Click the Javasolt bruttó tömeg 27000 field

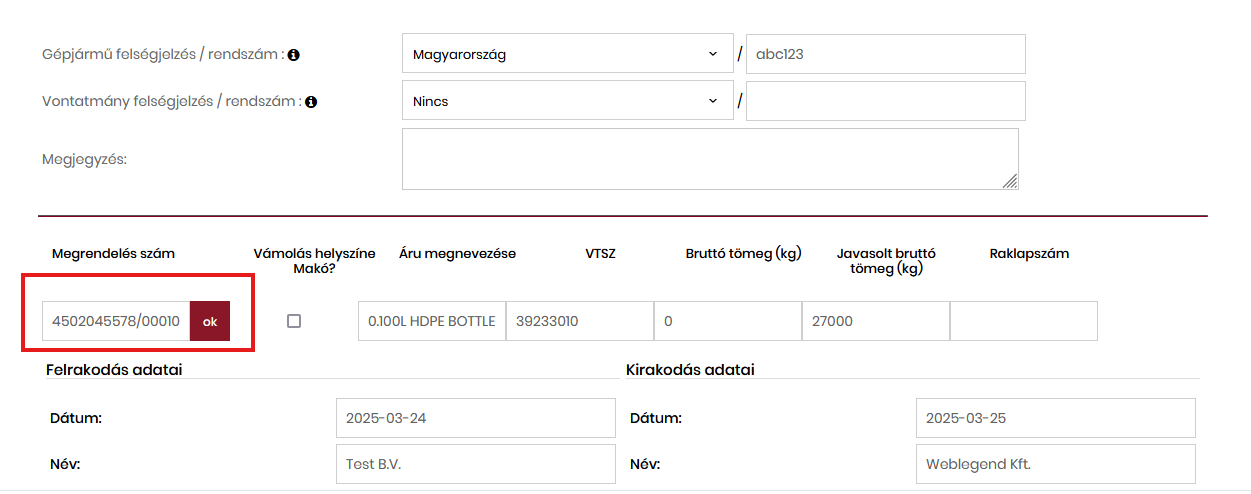[875, 321]
